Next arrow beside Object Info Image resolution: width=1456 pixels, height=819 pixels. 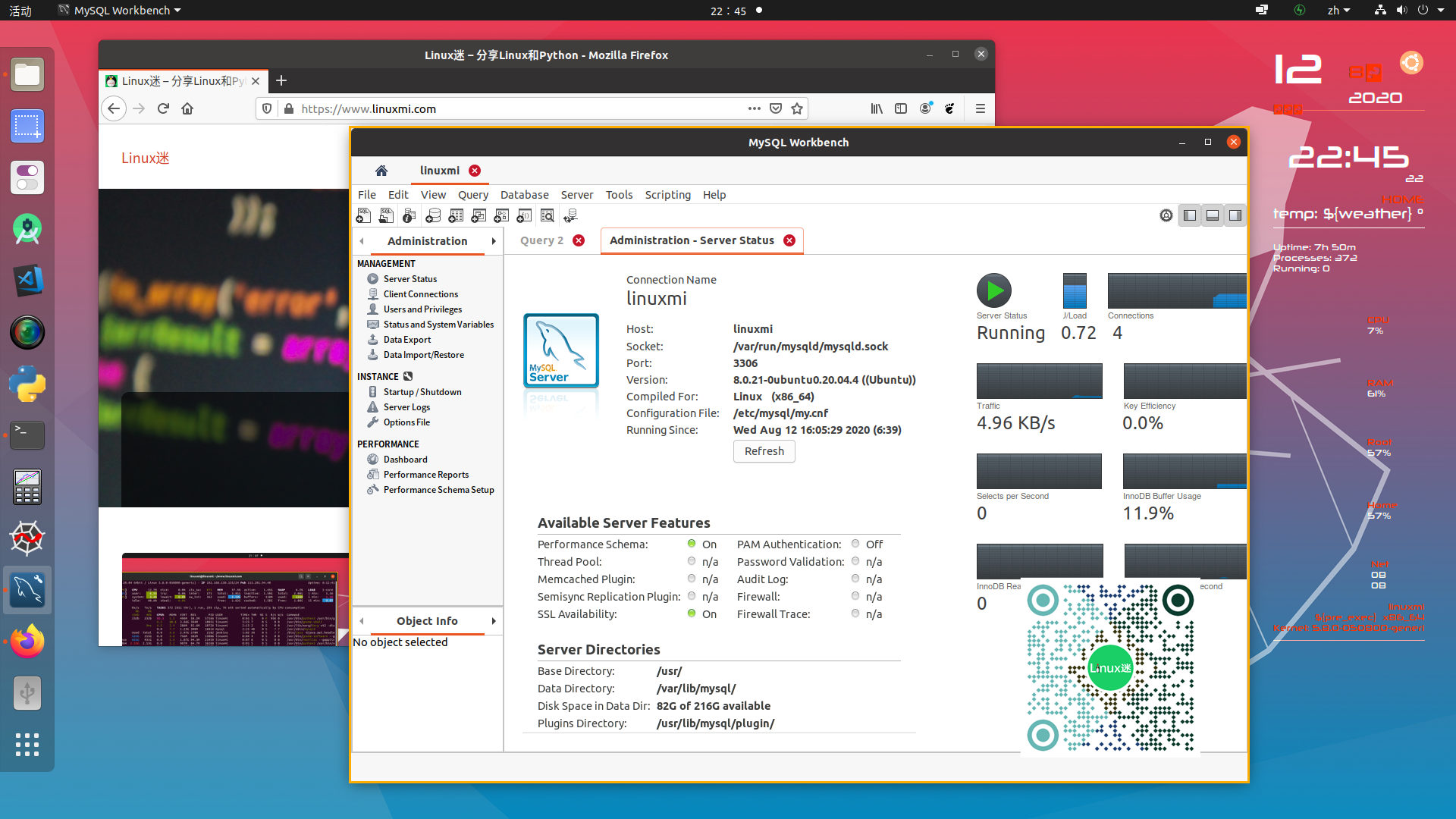[494, 621]
